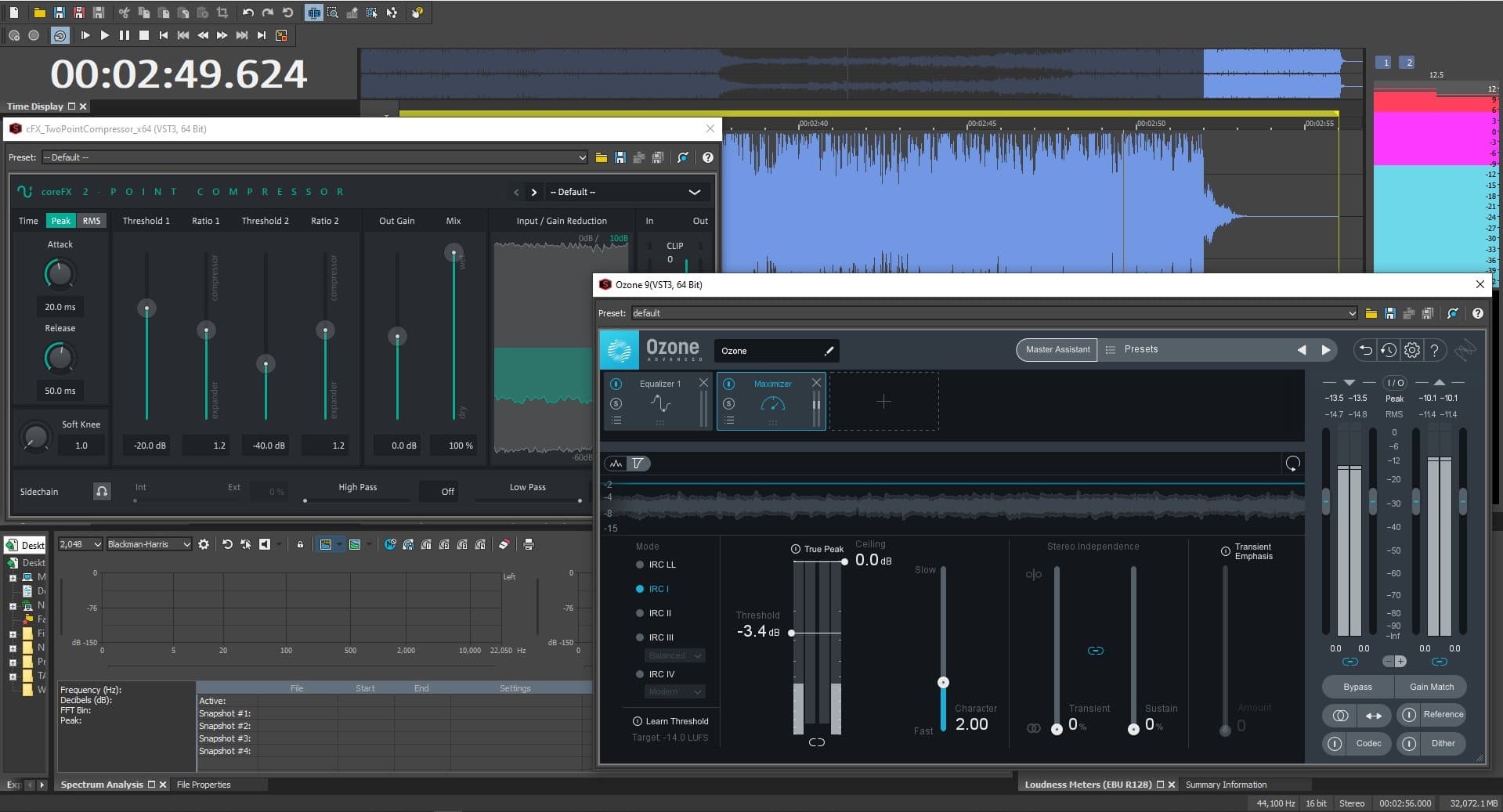Click the Play button in transport bar

point(104,35)
